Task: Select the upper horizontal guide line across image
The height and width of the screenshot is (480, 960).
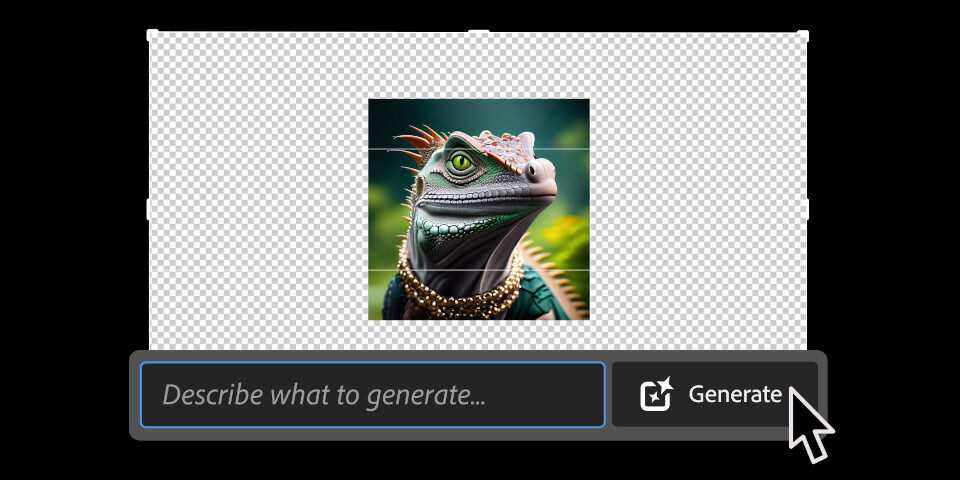Action: [x=390, y=150]
